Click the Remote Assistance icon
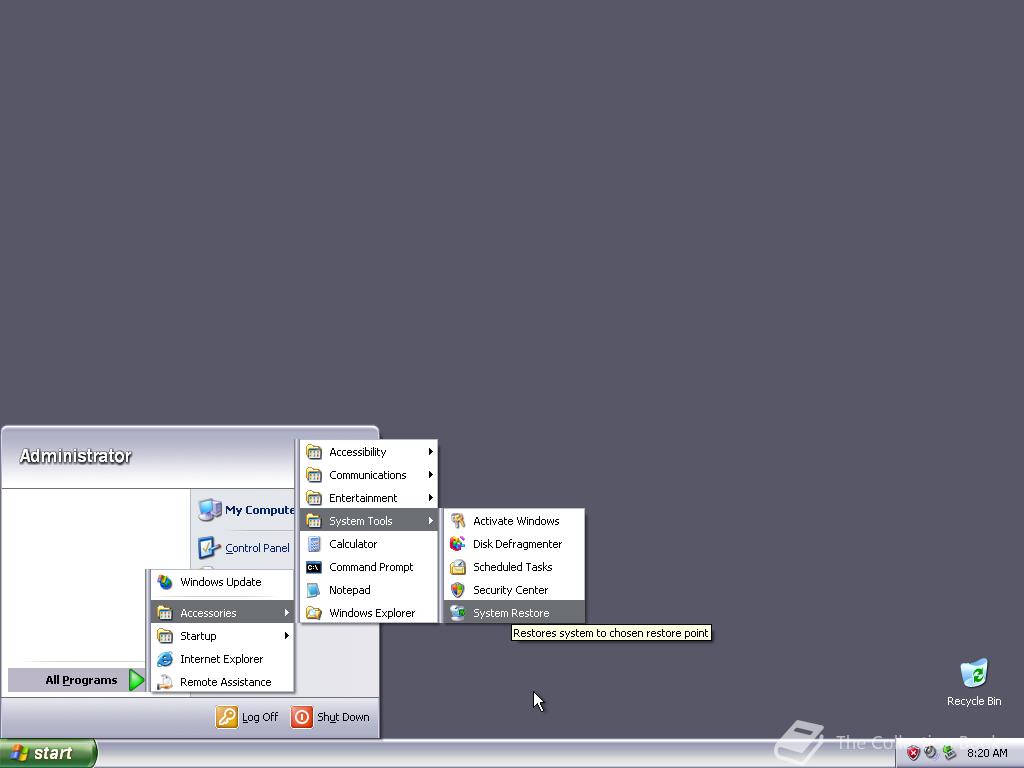Image resolution: width=1024 pixels, height=768 pixels. point(165,682)
